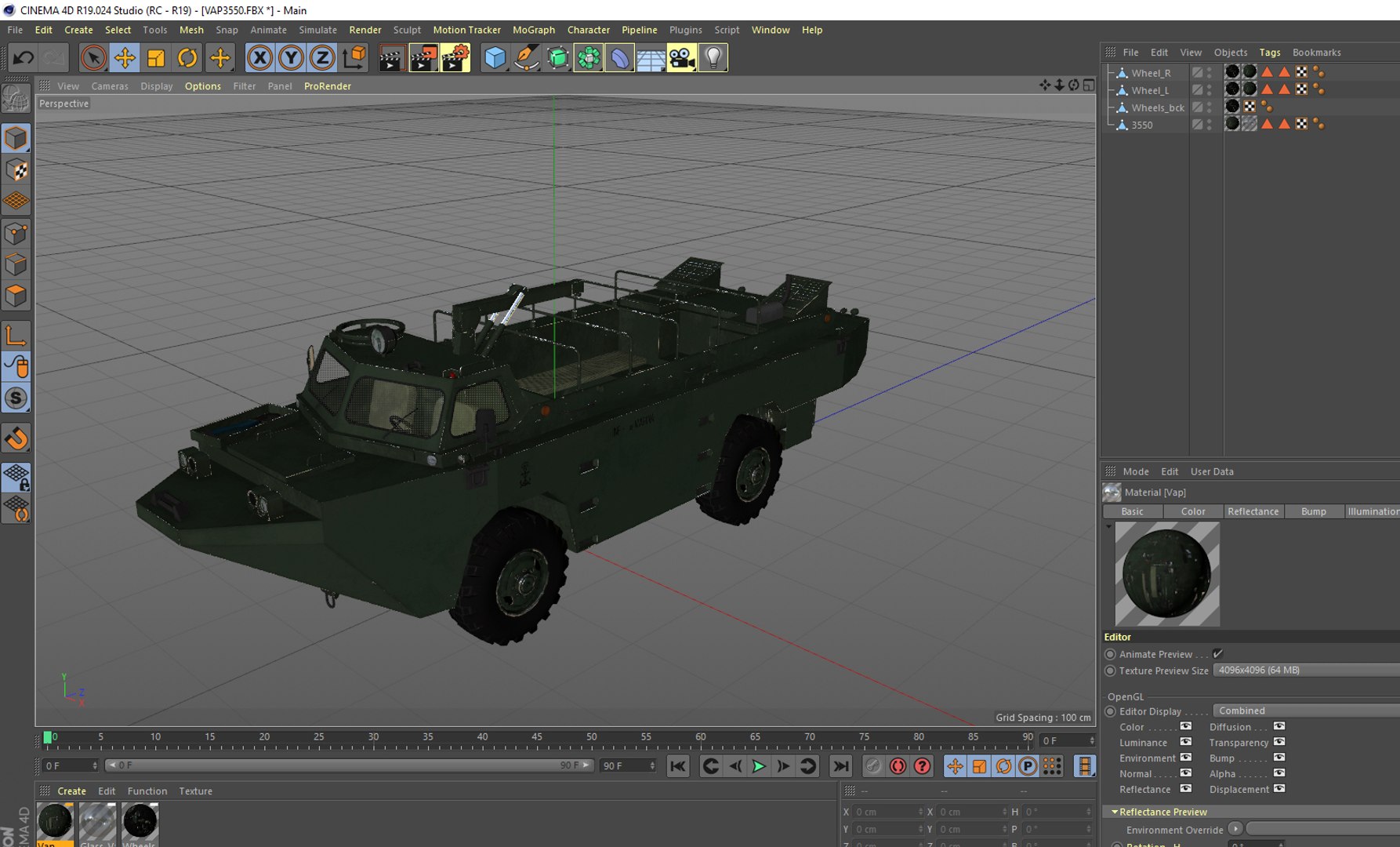This screenshot has height=847, width=1400.
Task: Choose the Scale tool
Action: pyautogui.click(x=156, y=57)
